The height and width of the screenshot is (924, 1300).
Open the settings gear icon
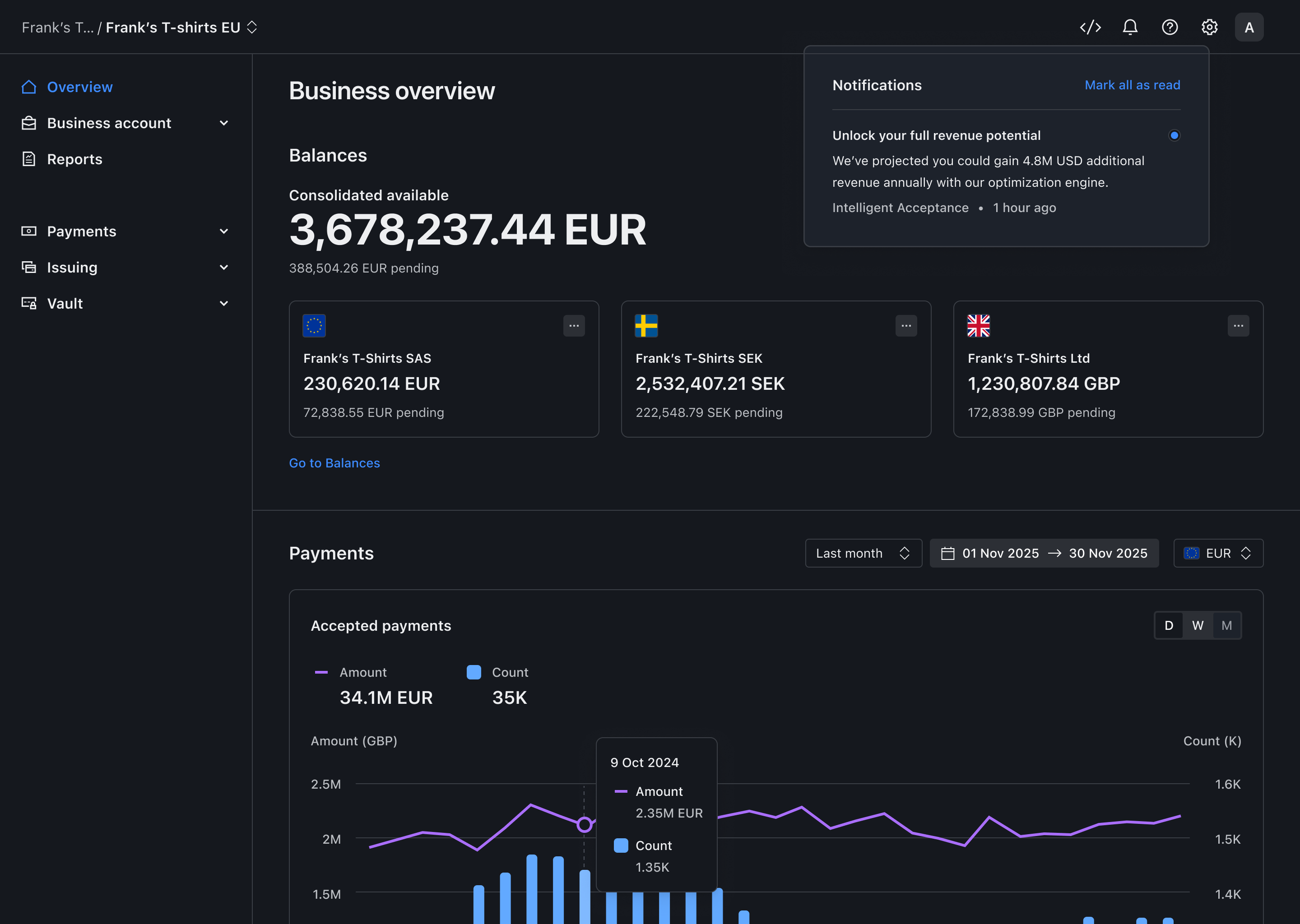tap(1210, 28)
